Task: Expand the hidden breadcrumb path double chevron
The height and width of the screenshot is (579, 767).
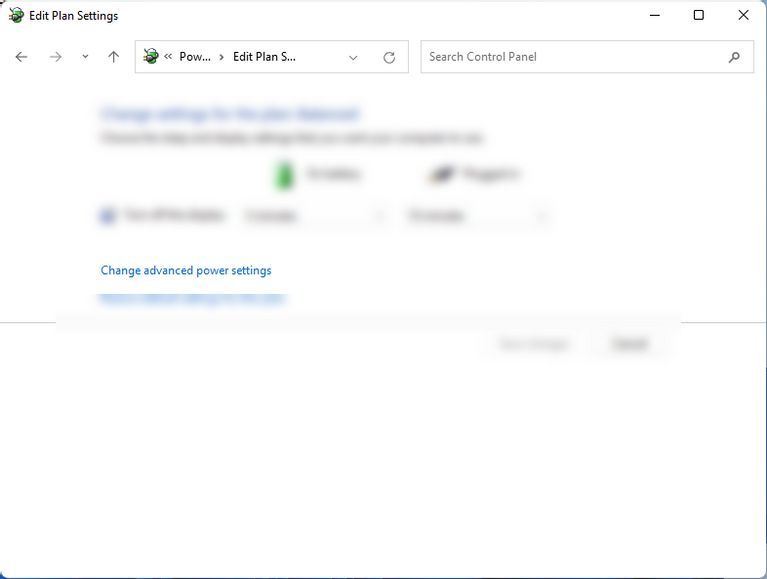Action: tap(169, 57)
